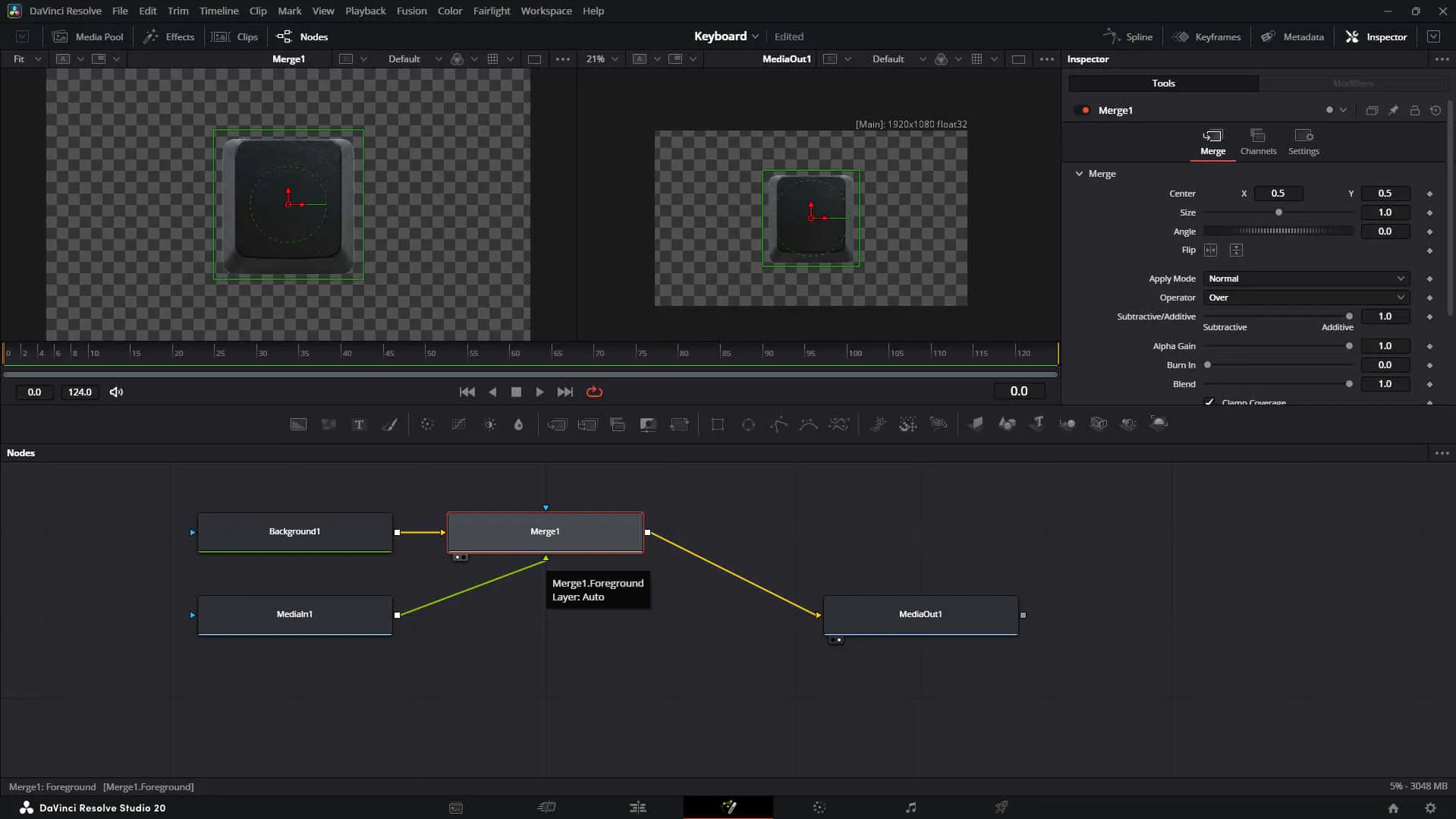
Task: Add a Color Corrector node from the toolbar
Action: [427, 424]
